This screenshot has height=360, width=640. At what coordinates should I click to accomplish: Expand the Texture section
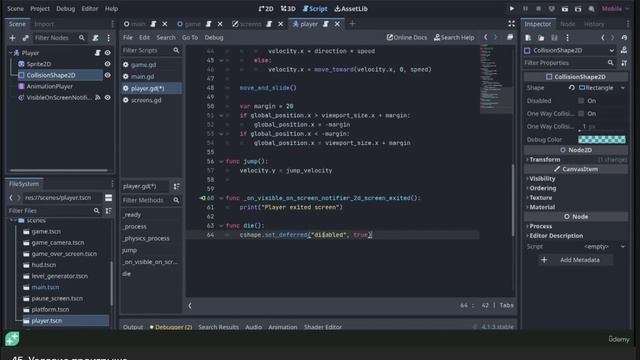(540, 198)
